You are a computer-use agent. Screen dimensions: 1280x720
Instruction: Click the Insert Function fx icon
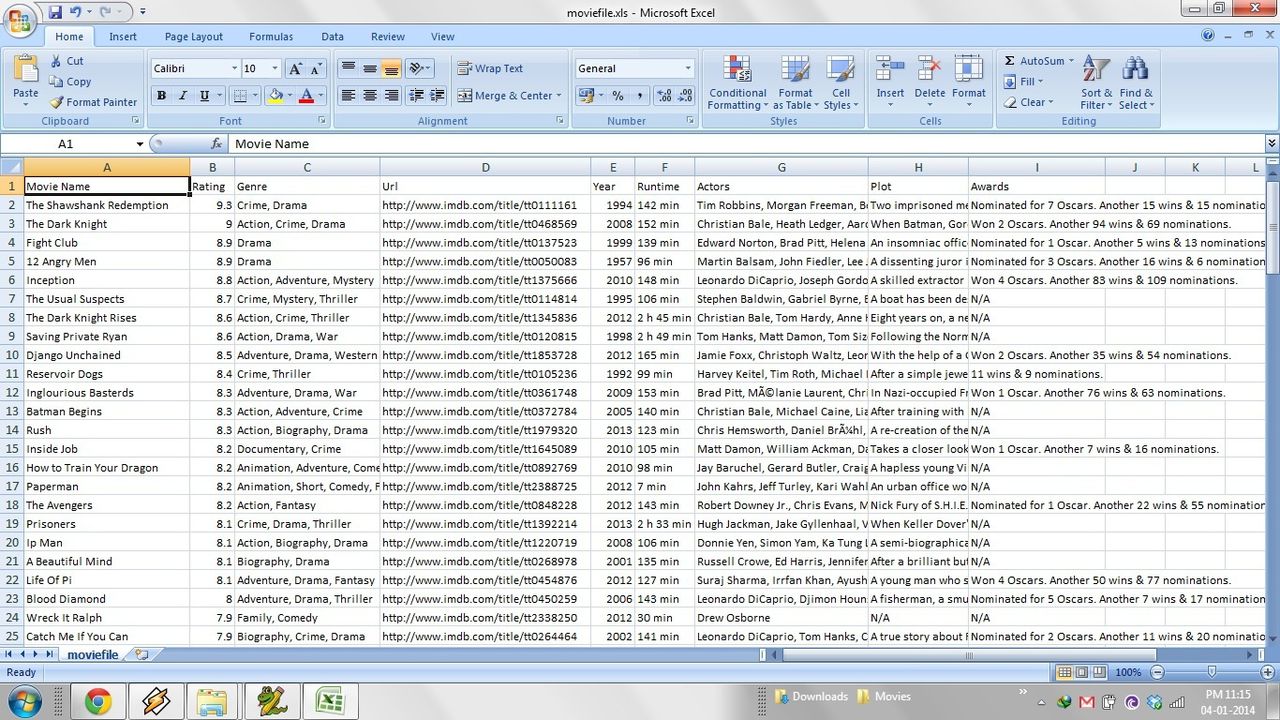click(216, 144)
